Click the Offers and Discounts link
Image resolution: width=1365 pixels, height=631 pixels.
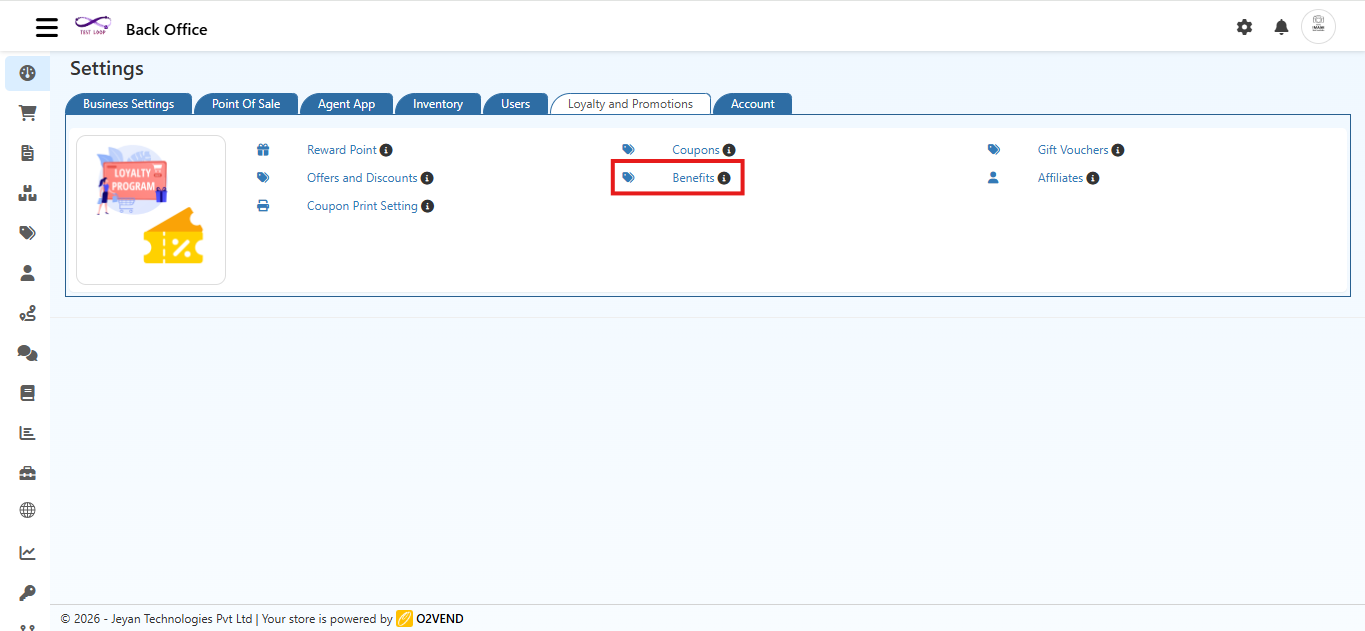[x=362, y=177]
